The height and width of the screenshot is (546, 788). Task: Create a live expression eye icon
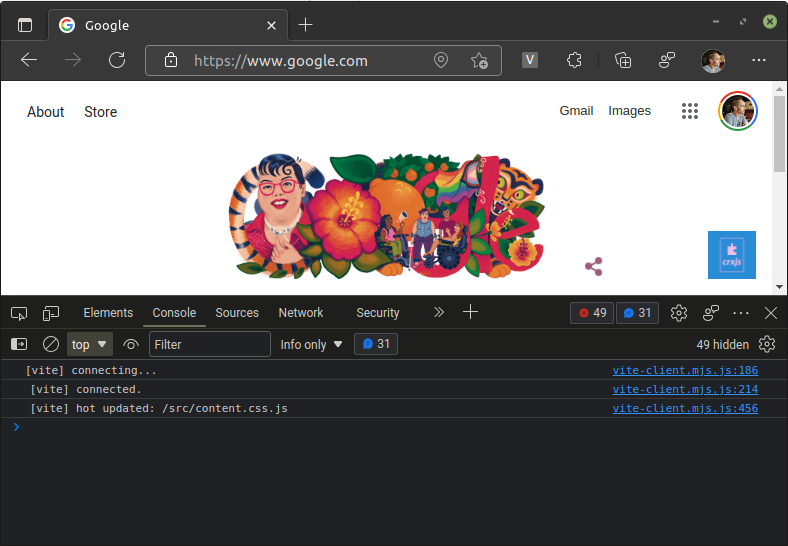[131, 344]
